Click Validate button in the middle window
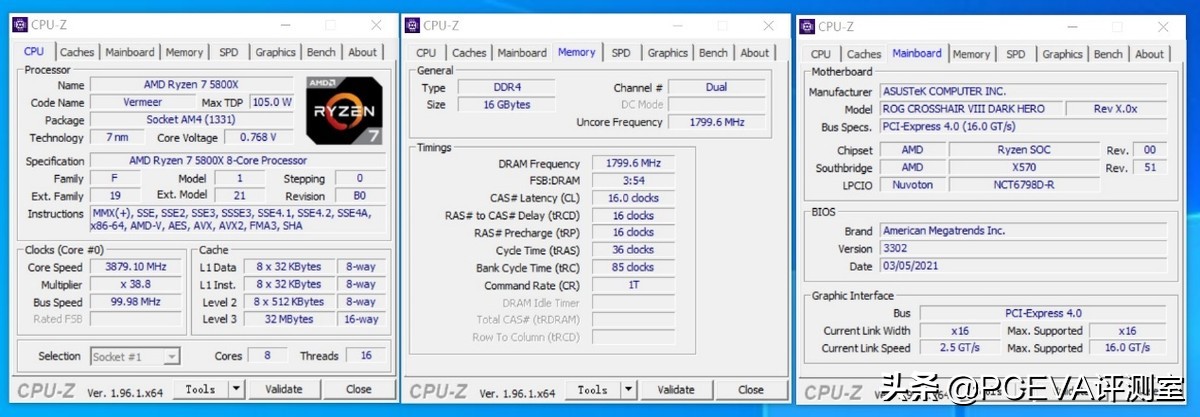This screenshot has height=417, width=1200. [676, 390]
